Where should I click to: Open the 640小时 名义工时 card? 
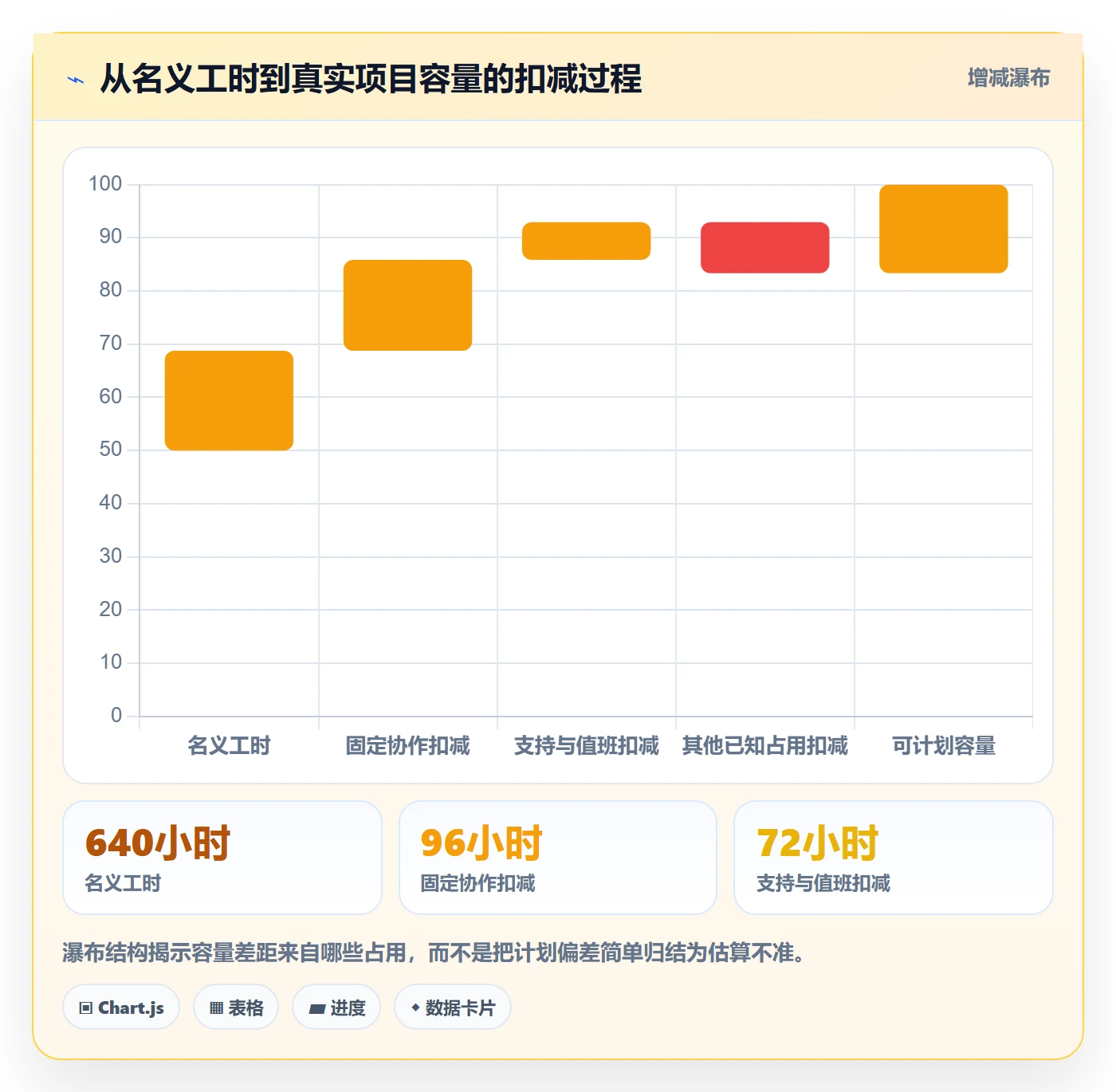tap(222, 858)
